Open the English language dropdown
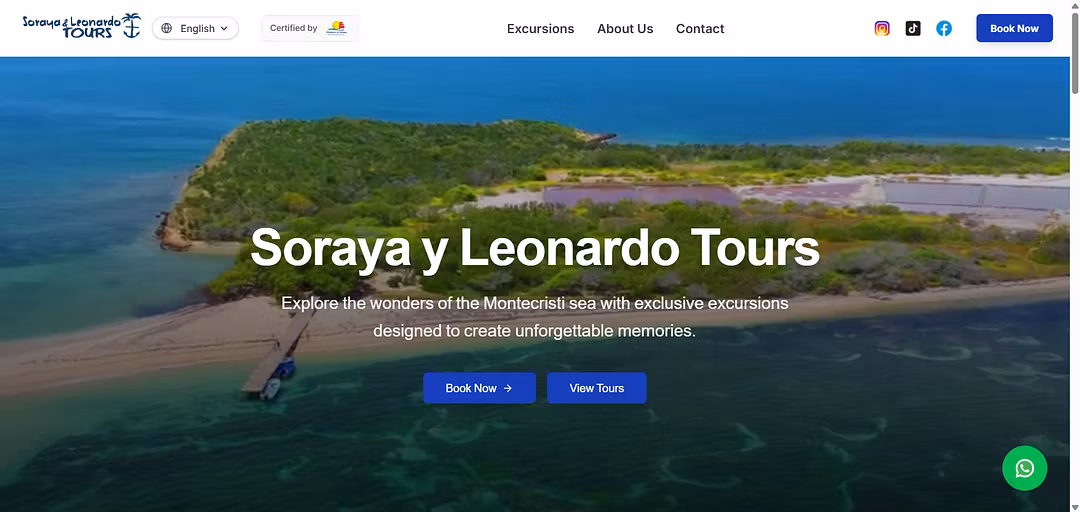 (195, 28)
